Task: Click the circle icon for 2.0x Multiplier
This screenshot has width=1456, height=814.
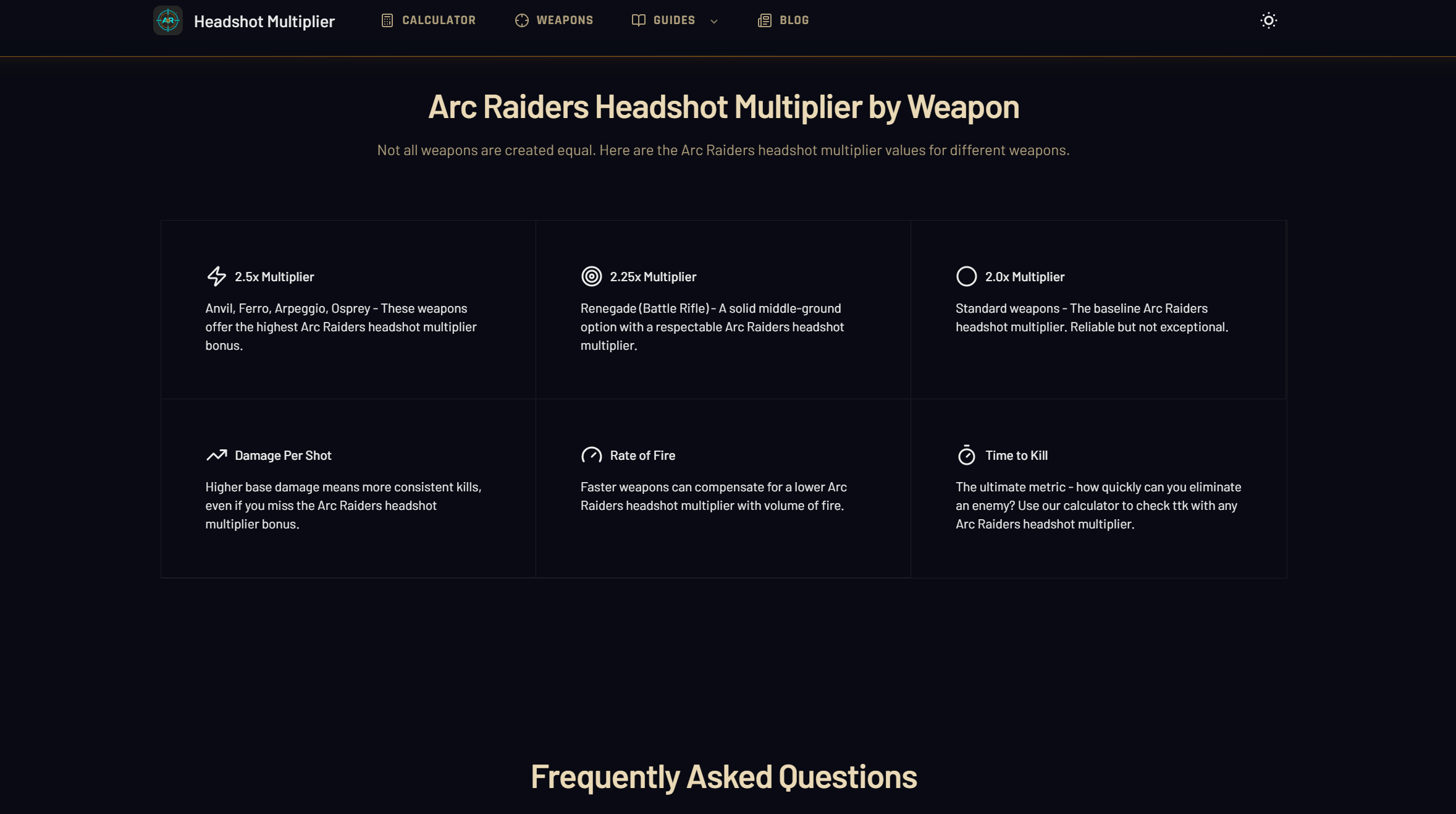Action: [967, 276]
